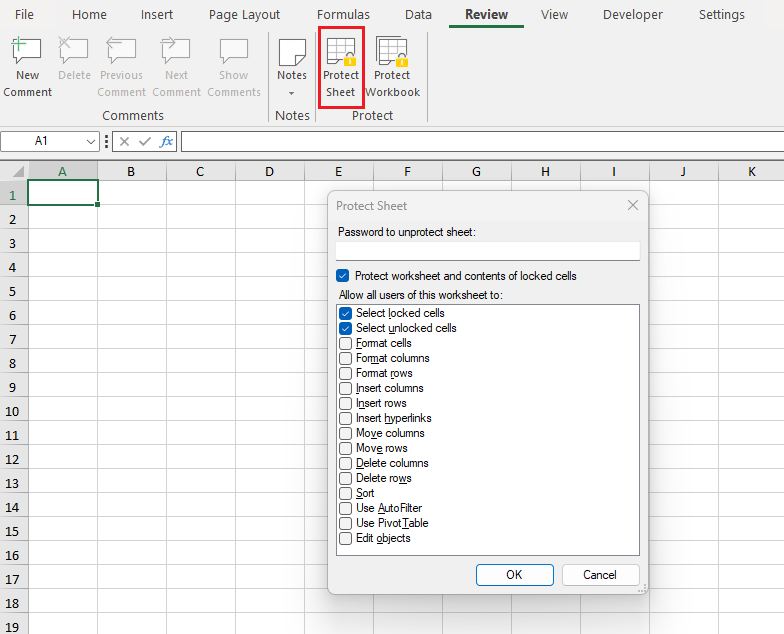Select the Review tab
784x634 pixels.
click(486, 14)
